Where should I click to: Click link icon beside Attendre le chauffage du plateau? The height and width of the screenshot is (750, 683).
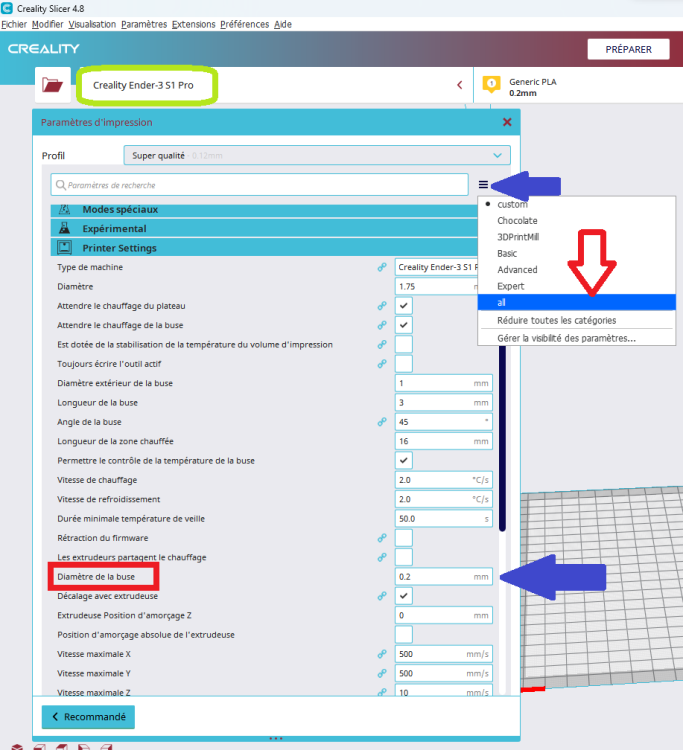click(x=382, y=306)
